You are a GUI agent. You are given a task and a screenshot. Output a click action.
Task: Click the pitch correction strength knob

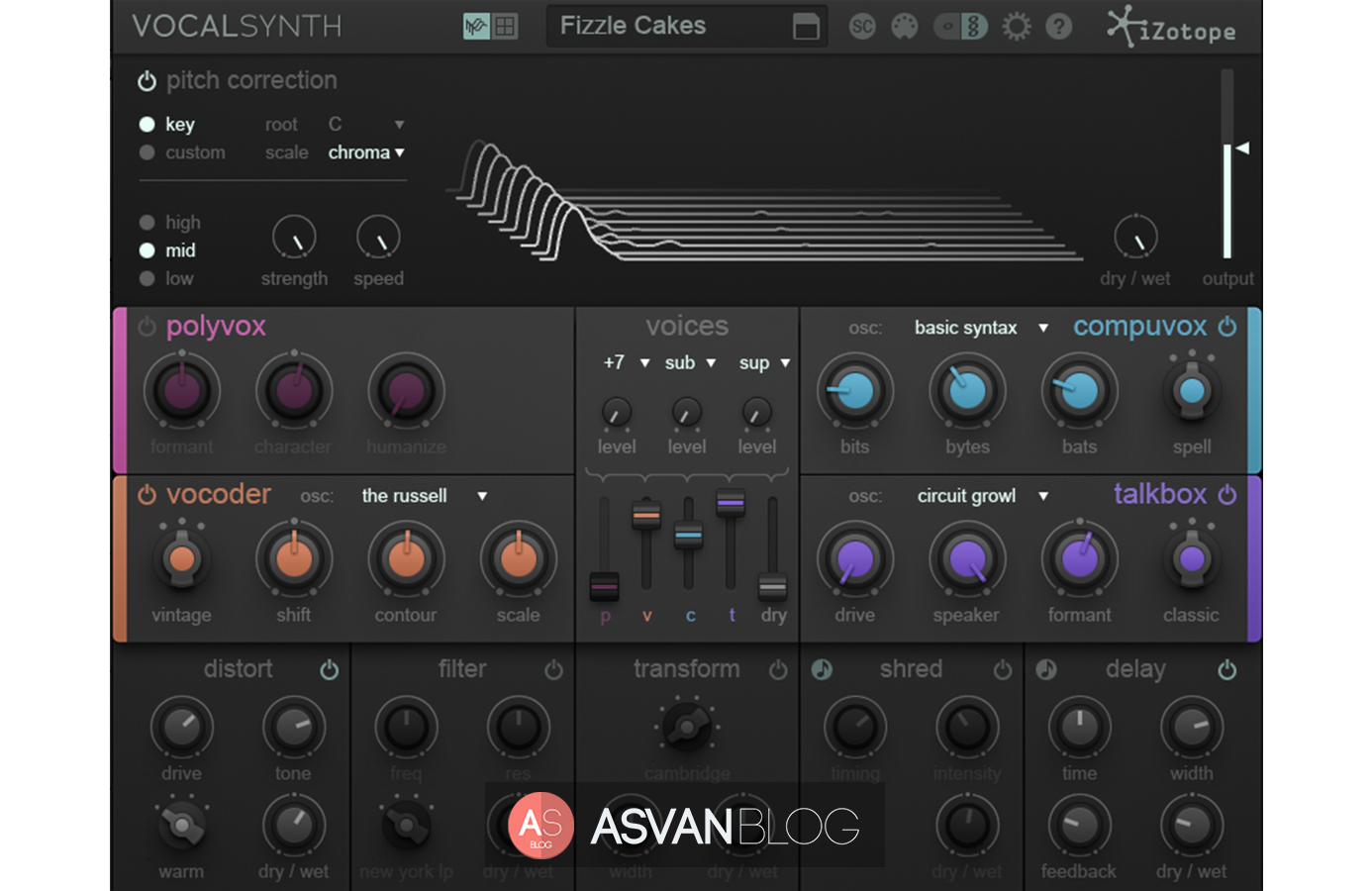(x=294, y=238)
